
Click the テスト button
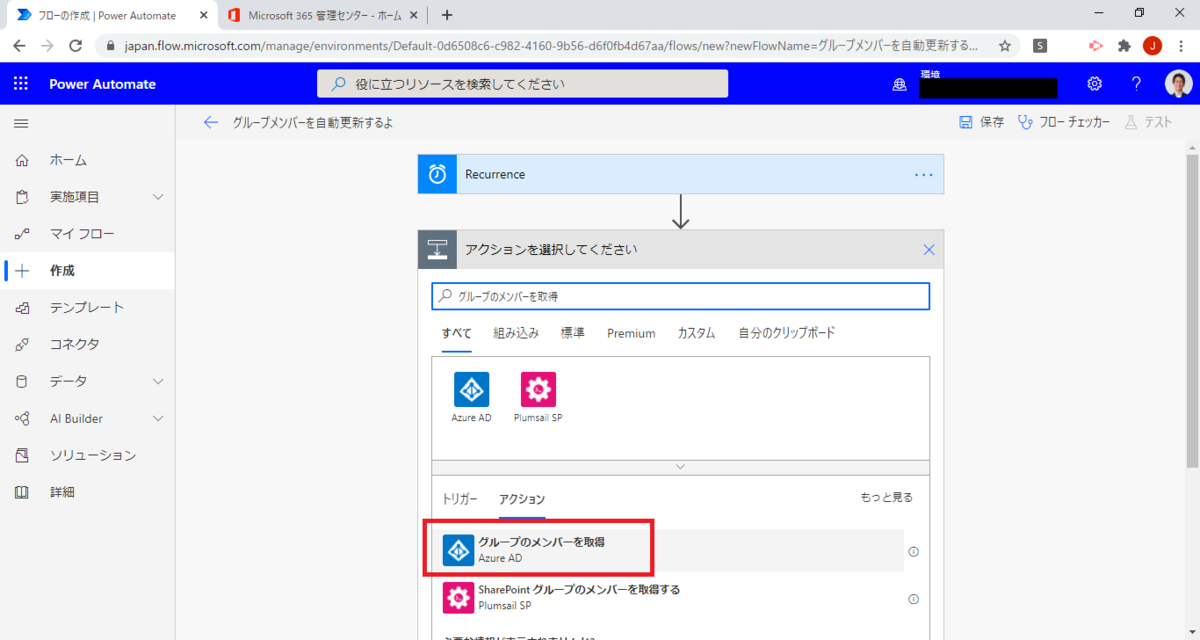pos(1147,122)
